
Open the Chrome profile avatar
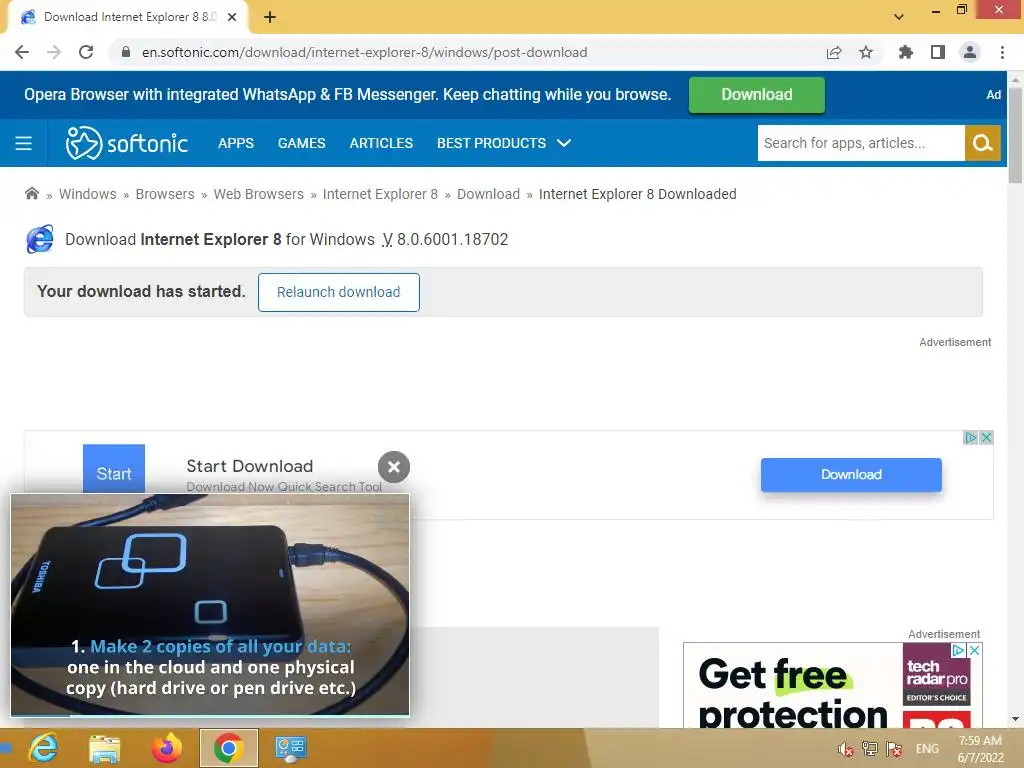point(970,52)
